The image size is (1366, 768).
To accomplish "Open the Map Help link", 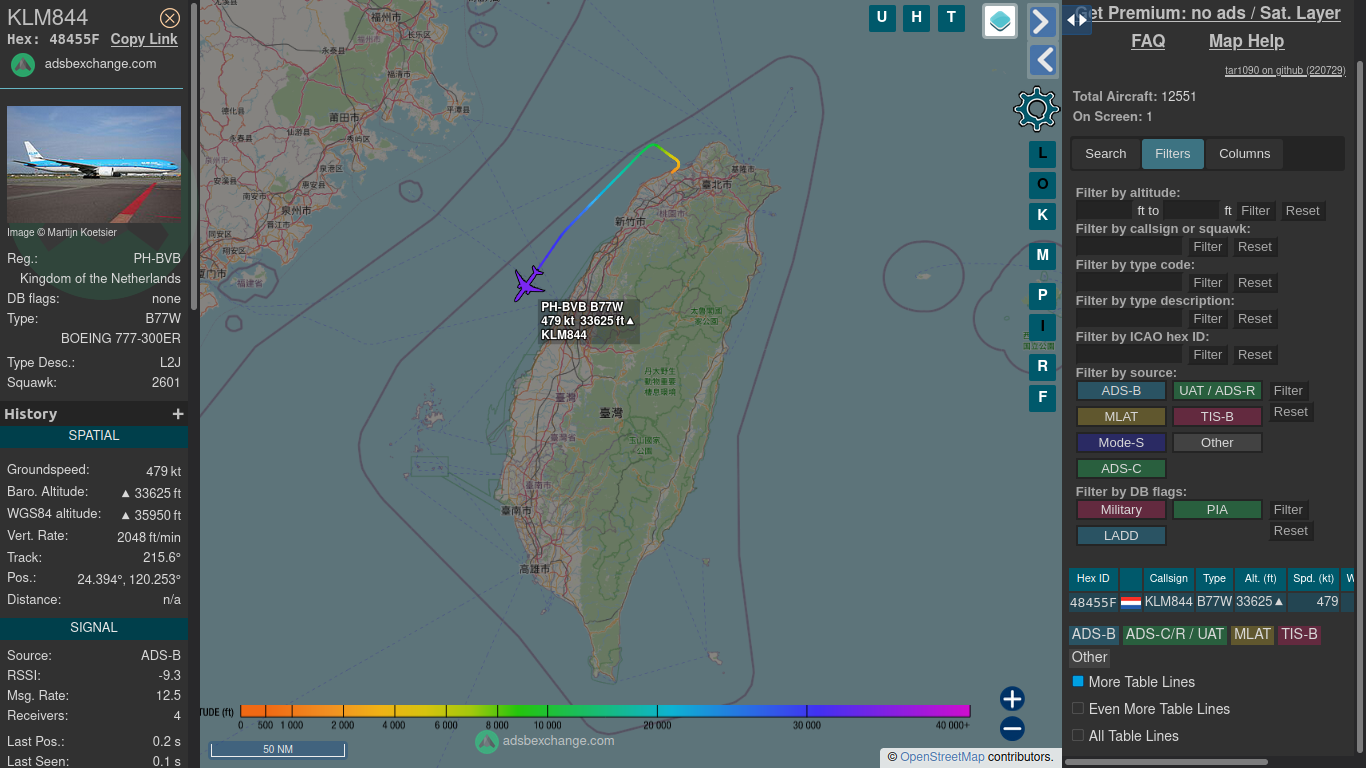I will [x=1246, y=41].
